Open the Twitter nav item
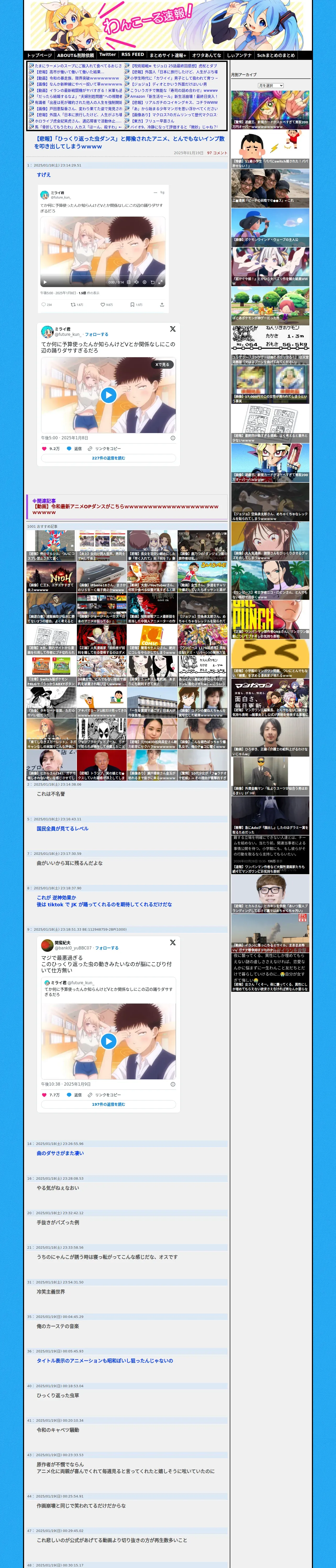Image resolution: width=336 pixels, height=1568 pixels. coord(107,55)
